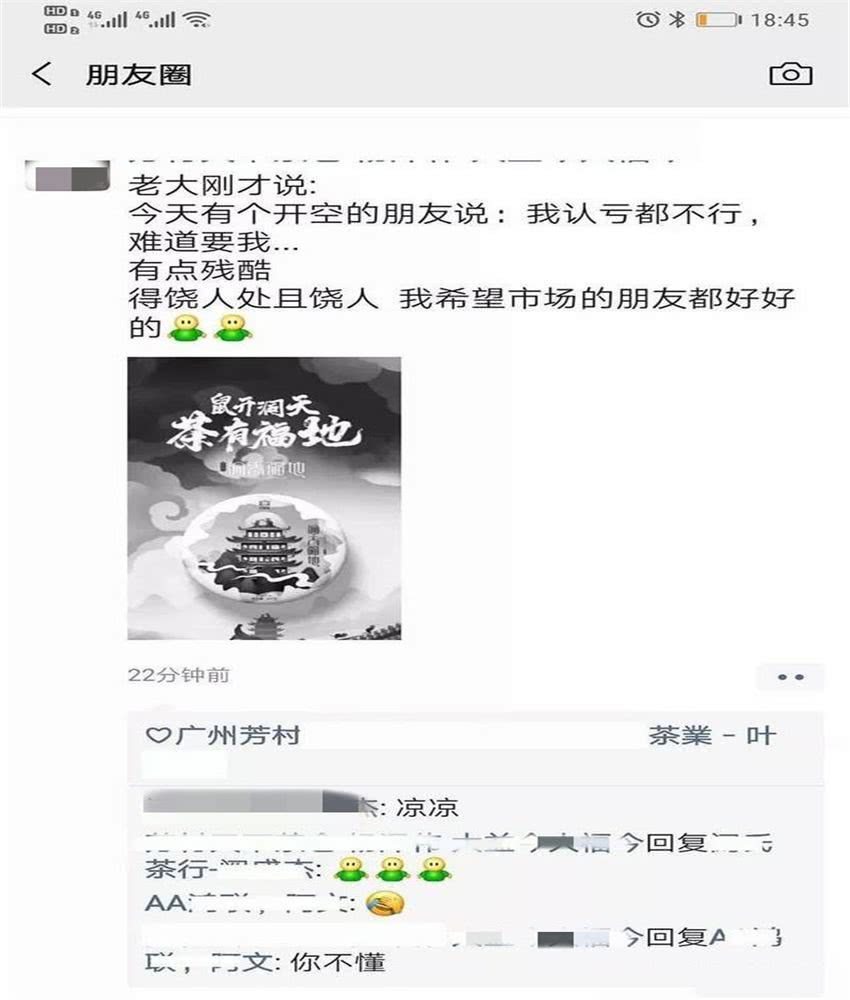
Task: Tap the alarm clock status icon
Action: [x=648, y=20]
